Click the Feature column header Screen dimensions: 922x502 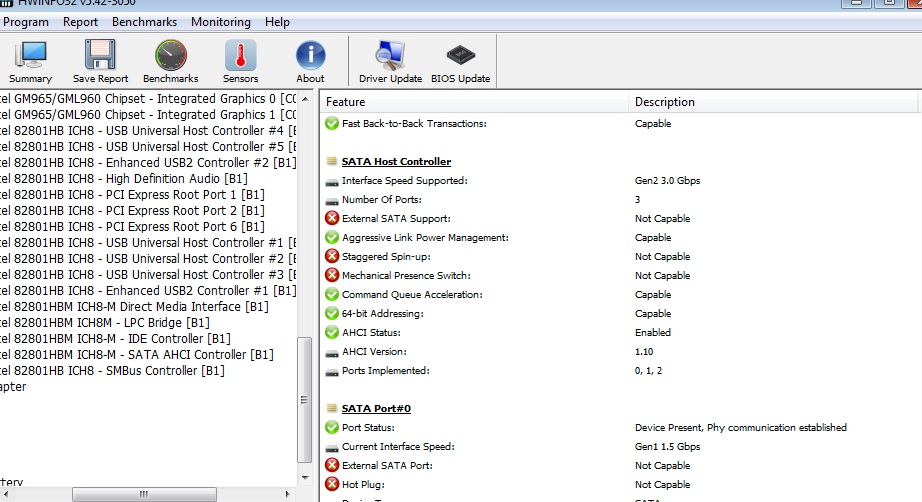pos(475,102)
